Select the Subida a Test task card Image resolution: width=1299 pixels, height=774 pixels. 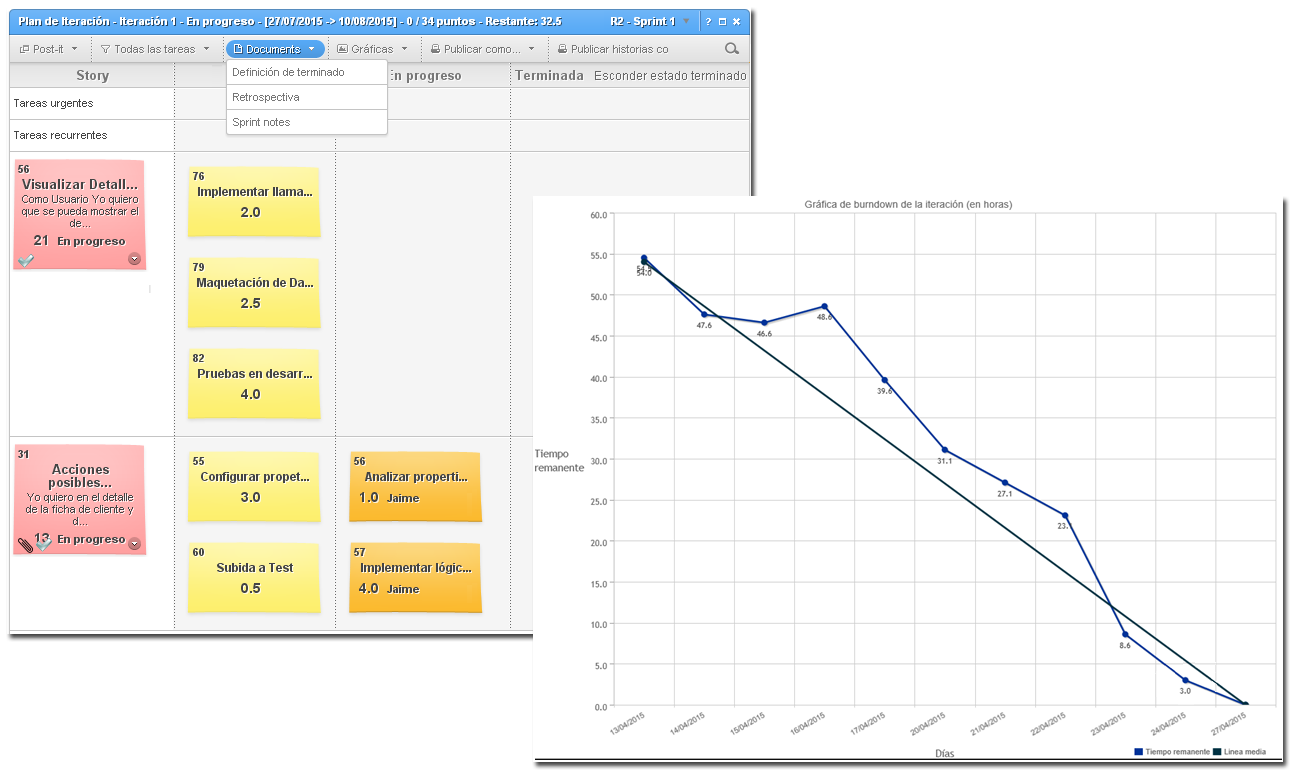pos(252,577)
